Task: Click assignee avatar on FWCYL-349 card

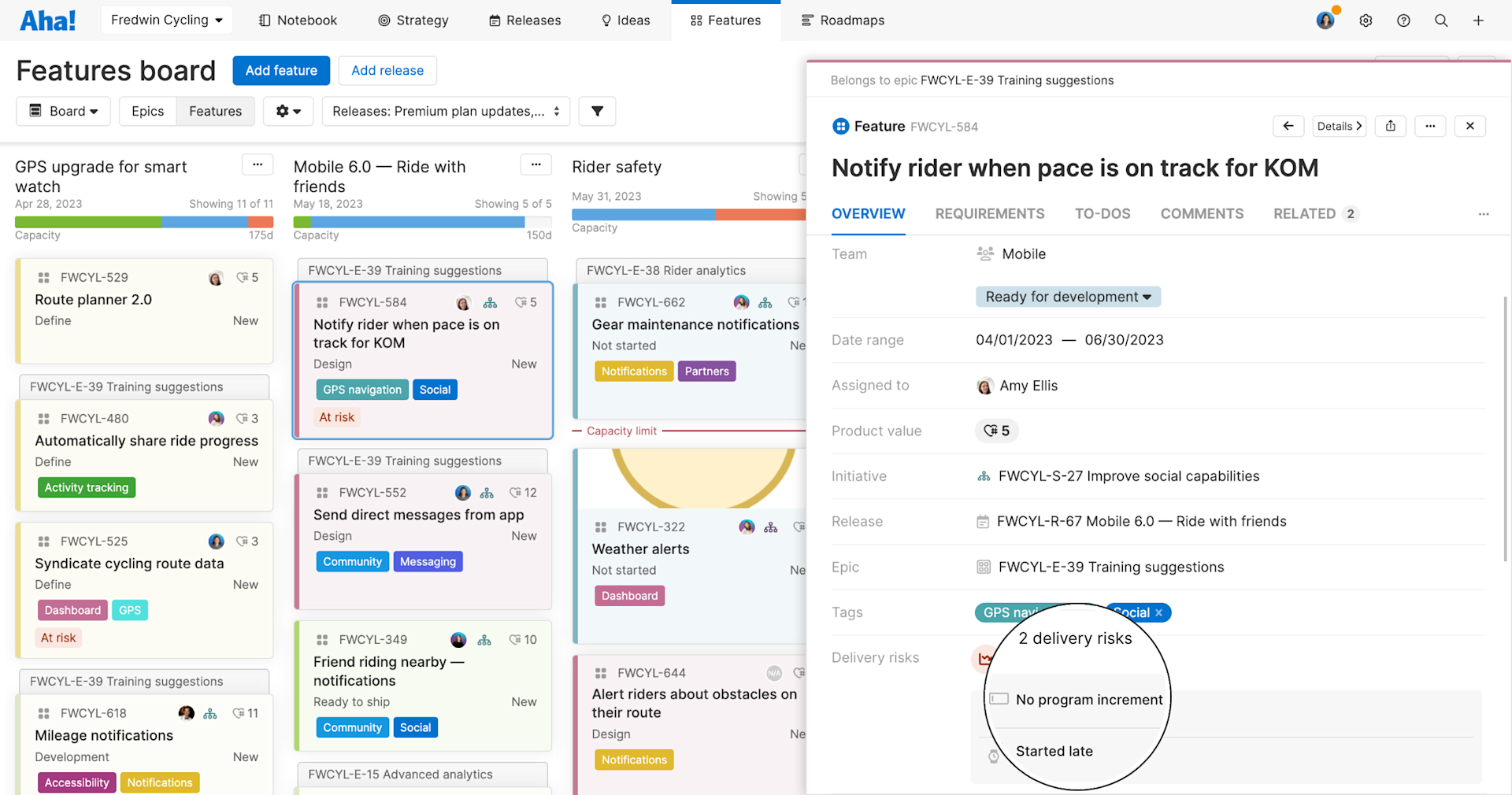Action: click(x=458, y=640)
